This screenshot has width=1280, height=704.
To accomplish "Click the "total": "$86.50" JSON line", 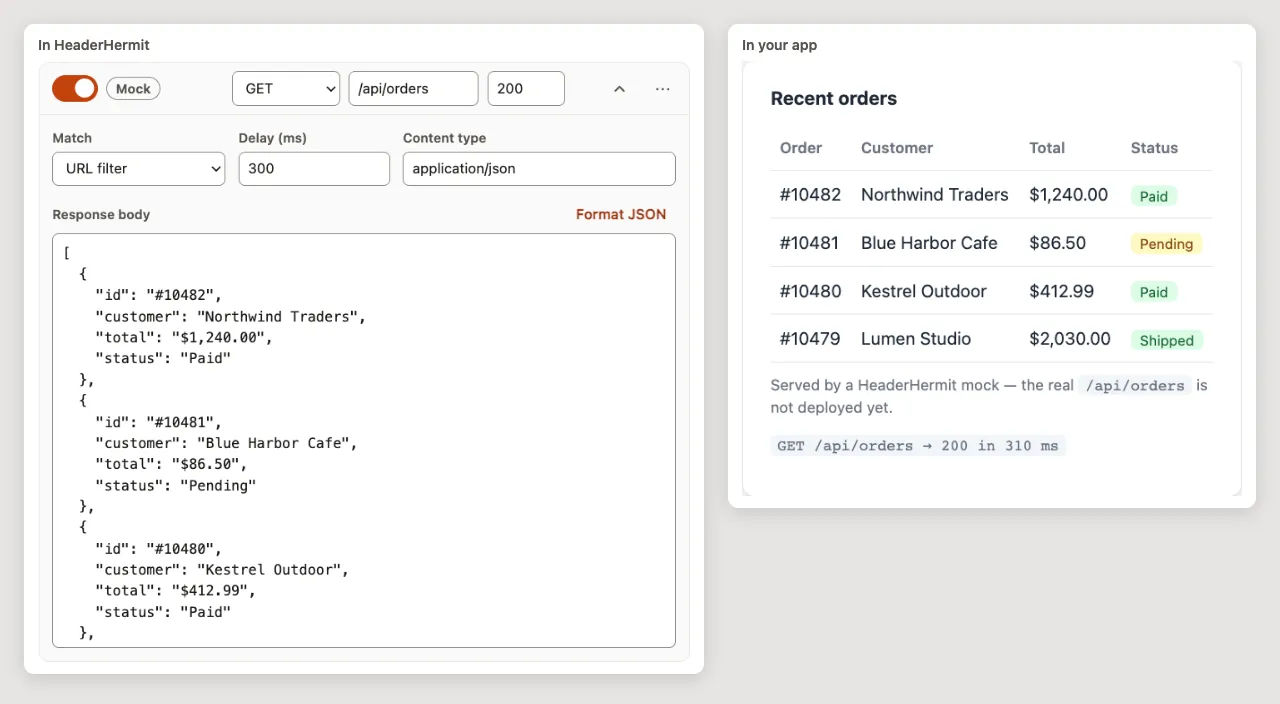I will [172, 464].
